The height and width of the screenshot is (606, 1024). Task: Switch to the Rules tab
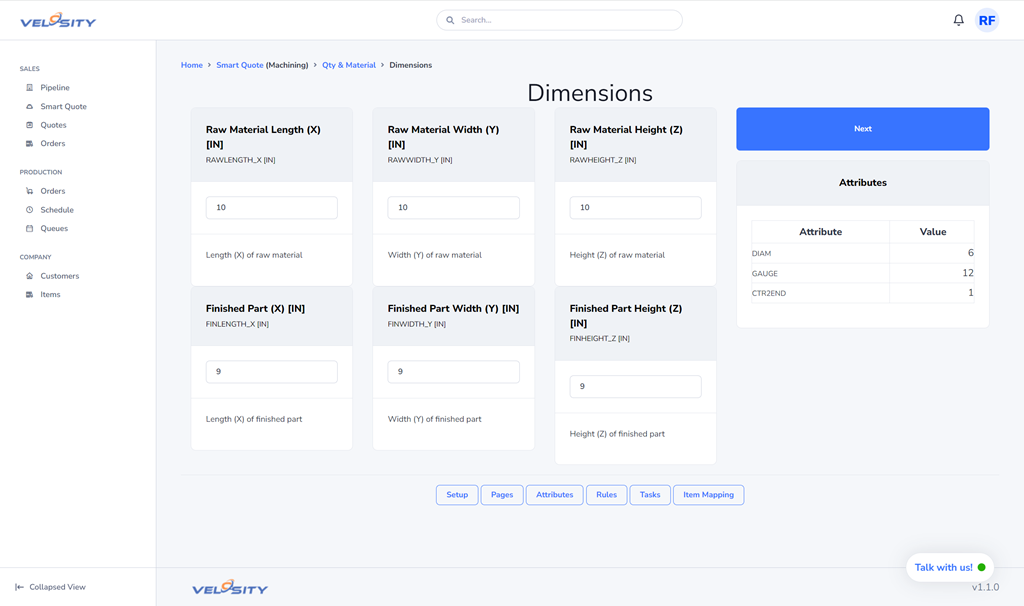(x=606, y=495)
